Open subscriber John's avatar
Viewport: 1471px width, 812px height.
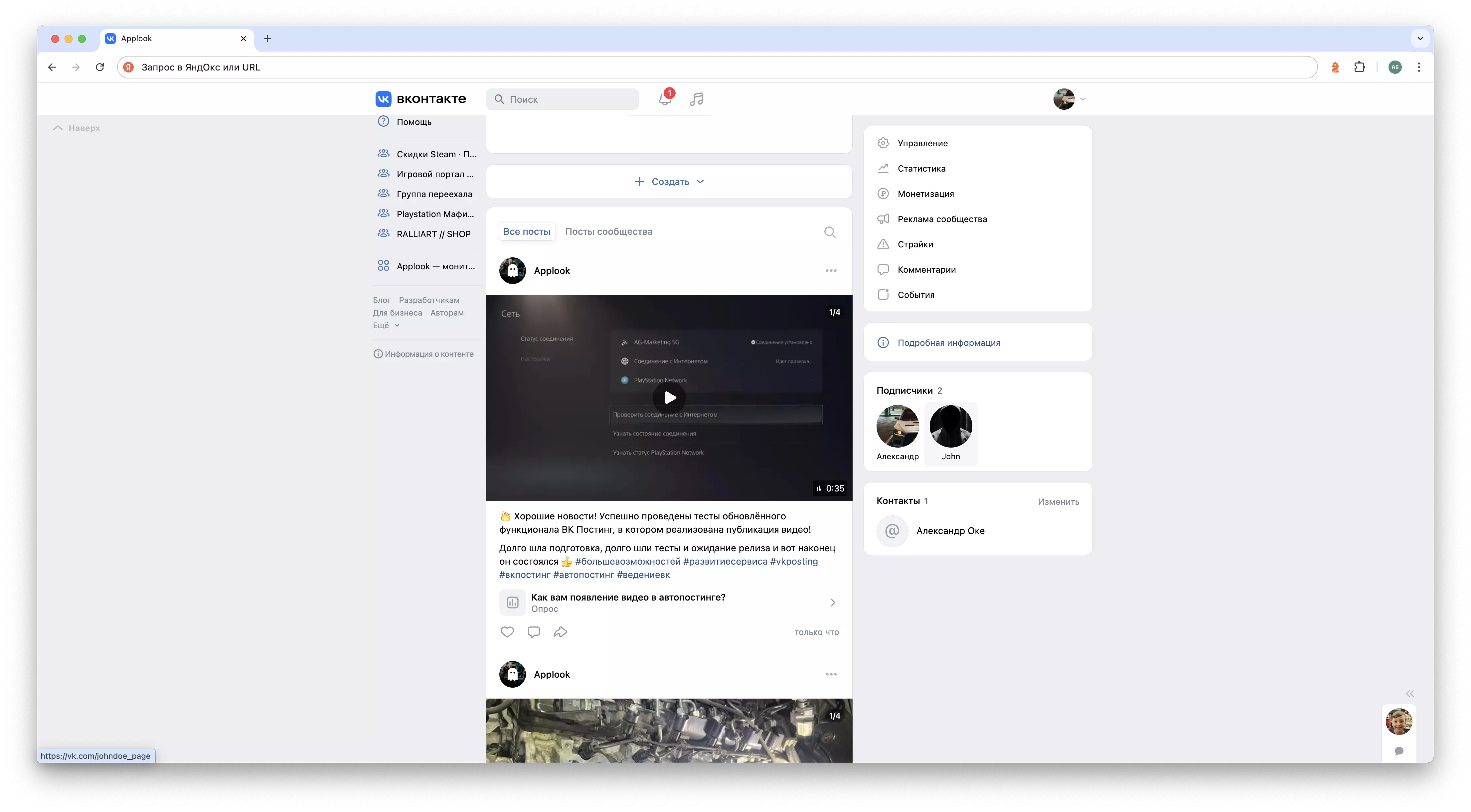(950, 426)
